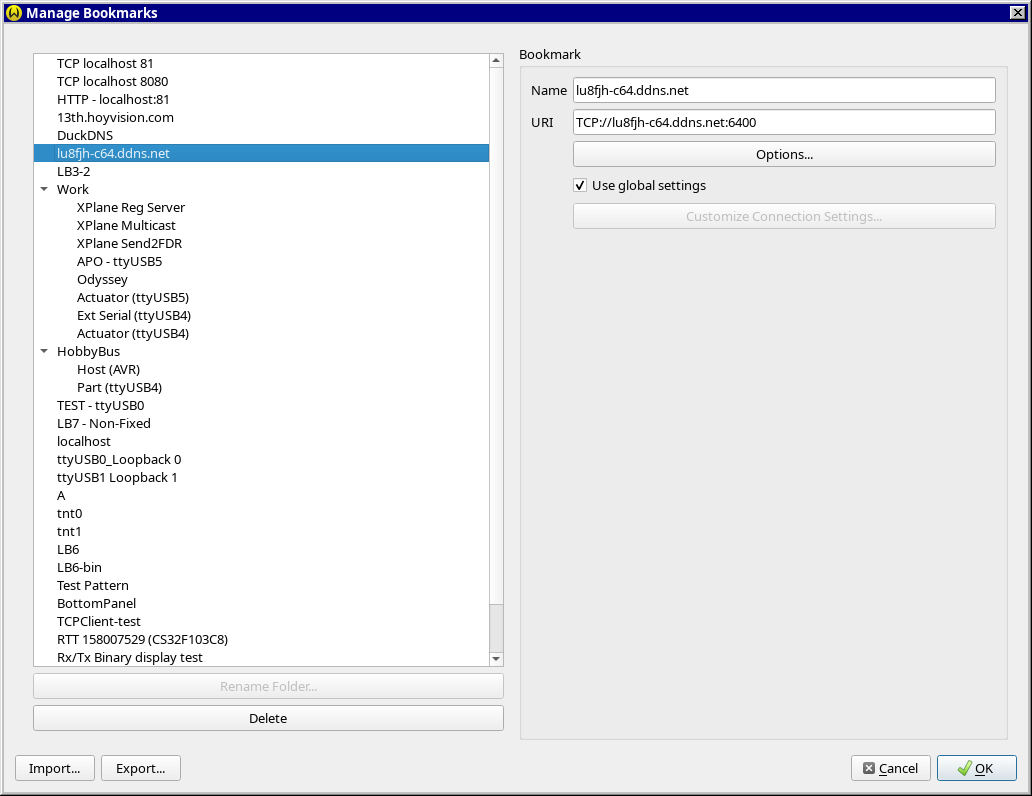Click the app icon in title bar

(x=13, y=13)
